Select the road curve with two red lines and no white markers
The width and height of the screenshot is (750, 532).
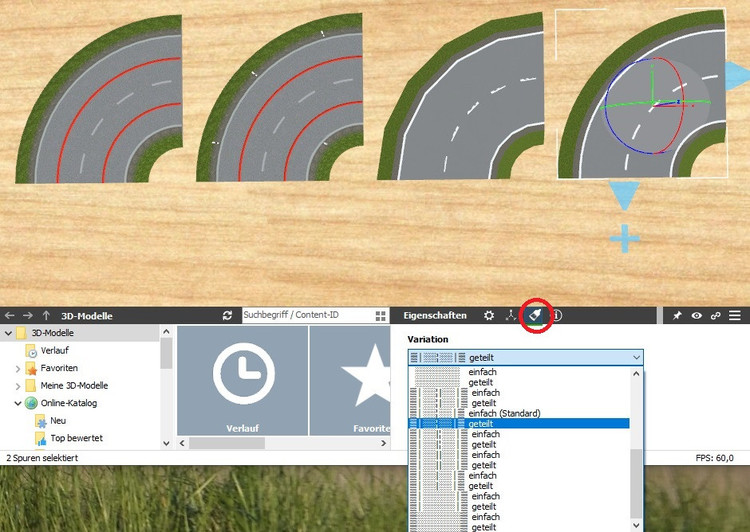tap(99, 100)
